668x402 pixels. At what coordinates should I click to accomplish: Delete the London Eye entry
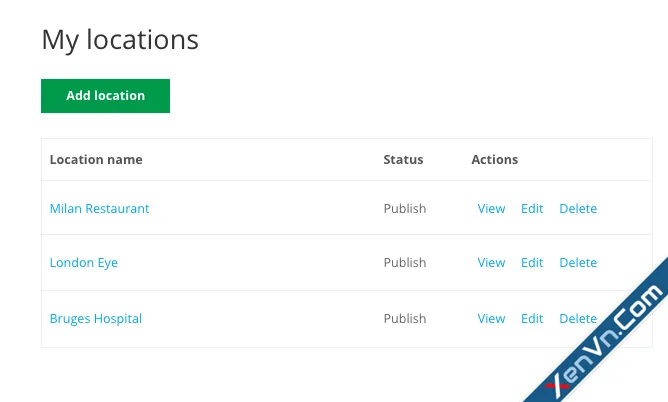click(x=578, y=263)
